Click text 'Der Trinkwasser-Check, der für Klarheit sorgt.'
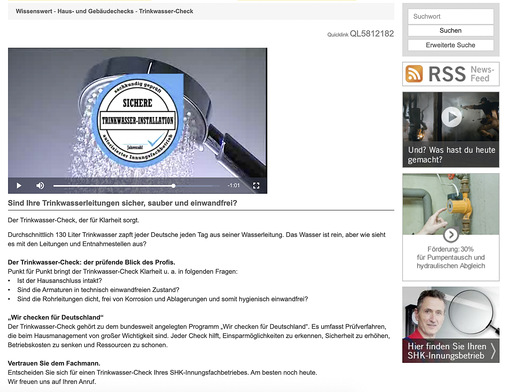The width and height of the screenshot is (506, 392). tap(73, 220)
